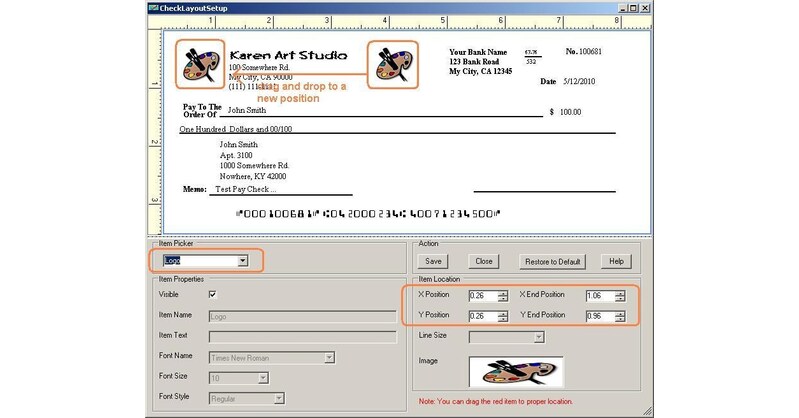Open the Line Size dropdown
Image resolution: width=799 pixels, height=418 pixels.
(x=538, y=338)
